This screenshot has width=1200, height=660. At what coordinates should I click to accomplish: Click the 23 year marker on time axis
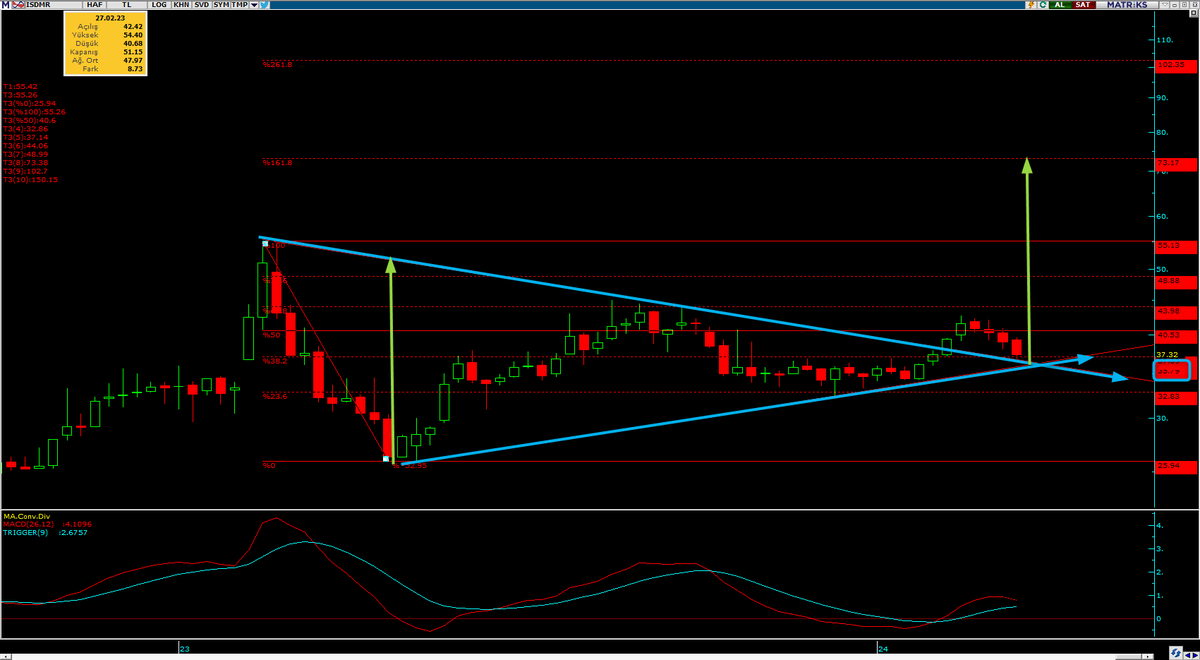pos(184,649)
